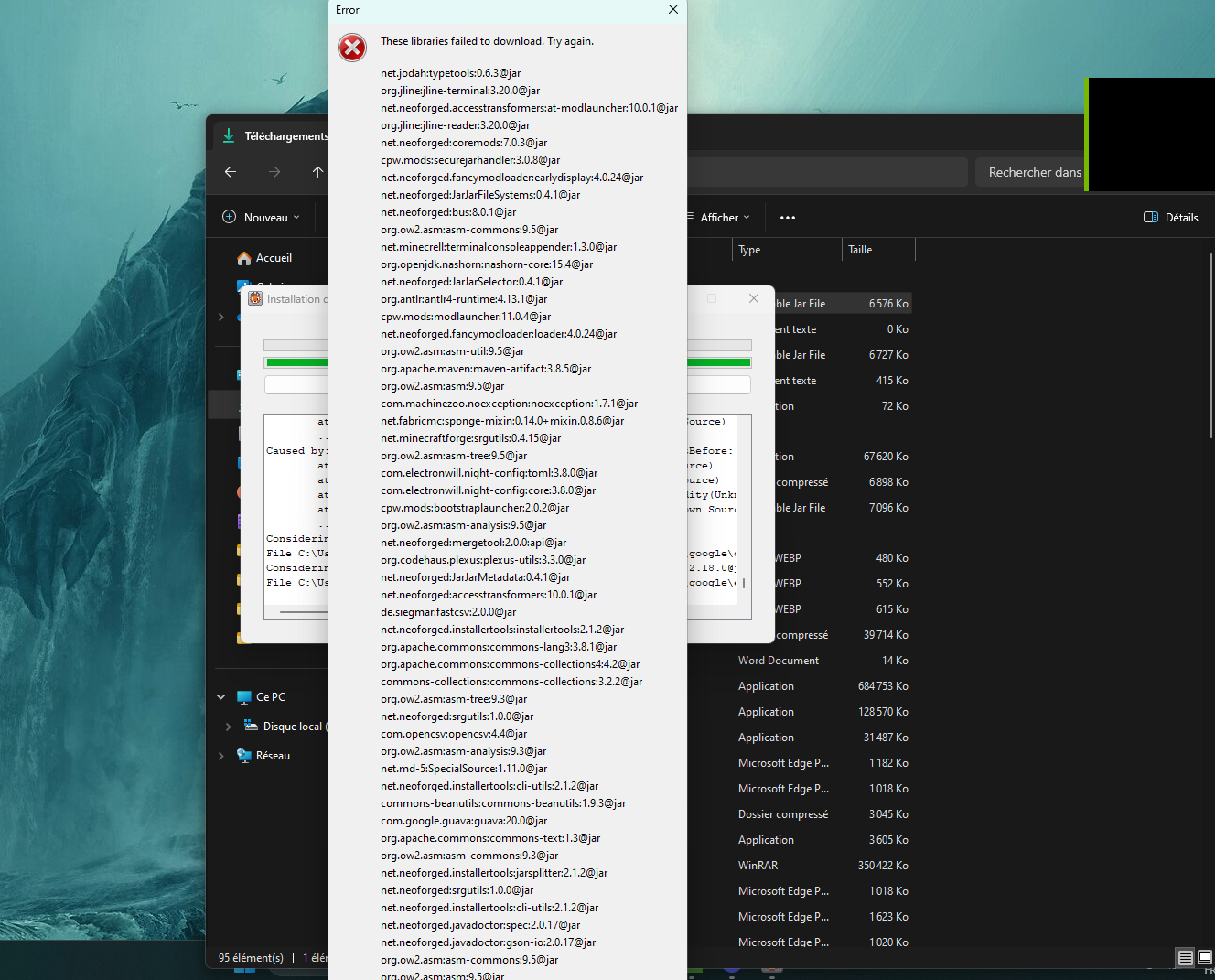1215x980 pixels.
Task: Select Ce PC in the navigation pane
Action: (261, 697)
